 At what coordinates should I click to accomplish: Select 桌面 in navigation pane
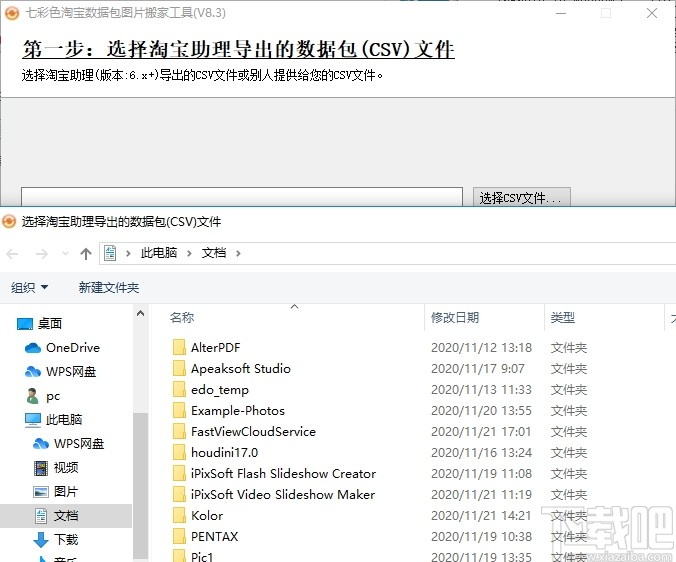point(50,323)
